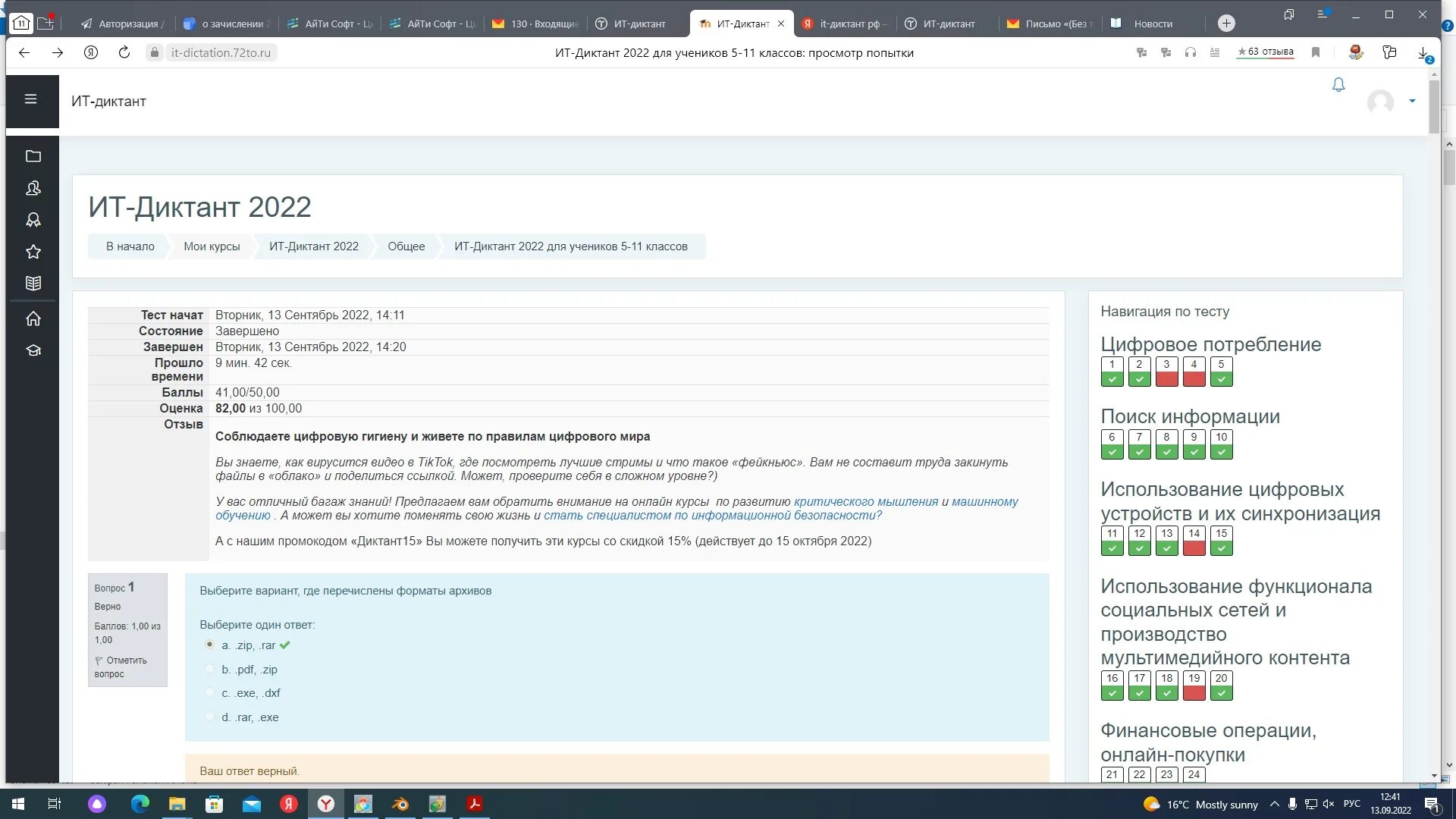This screenshot has width=1456, height=819.
Task: Open the read aloud headphones icon
Action: pyautogui.click(x=1191, y=52)
